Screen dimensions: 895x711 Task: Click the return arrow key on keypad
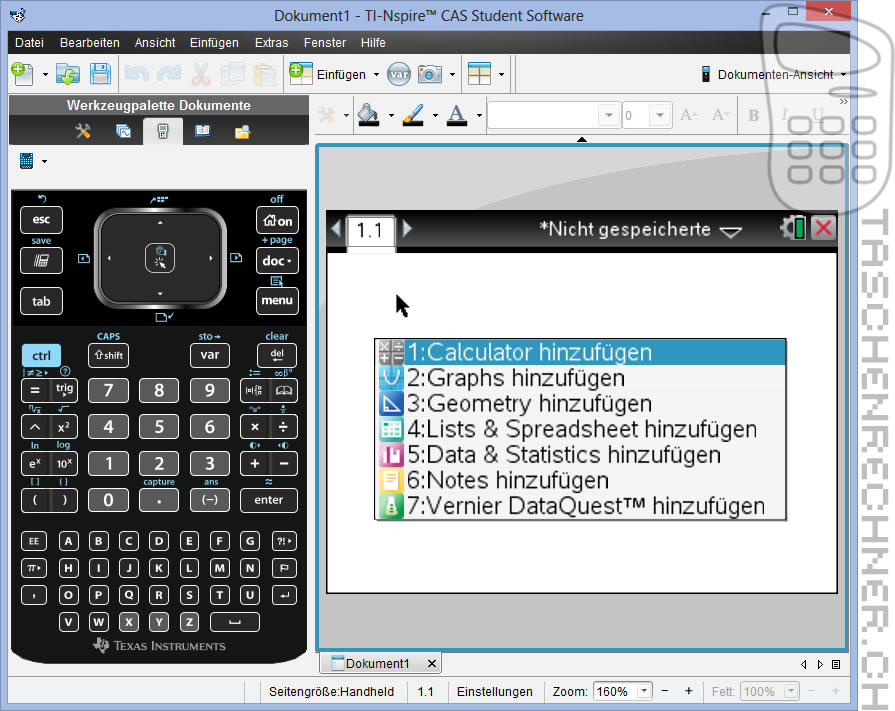point(284,595)
